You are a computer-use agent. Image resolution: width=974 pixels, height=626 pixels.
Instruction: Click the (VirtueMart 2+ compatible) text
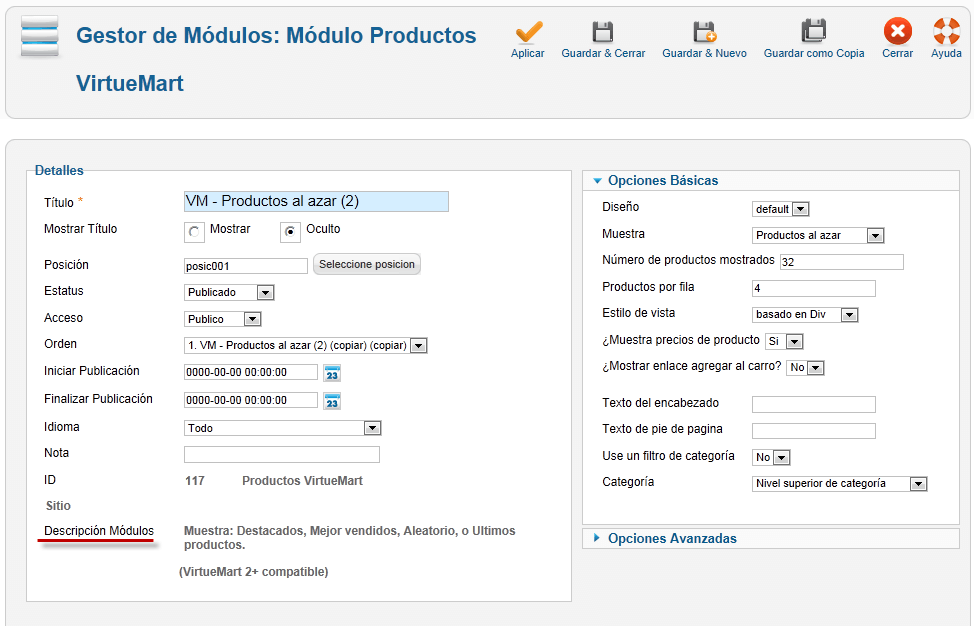(x=253, y=572)
